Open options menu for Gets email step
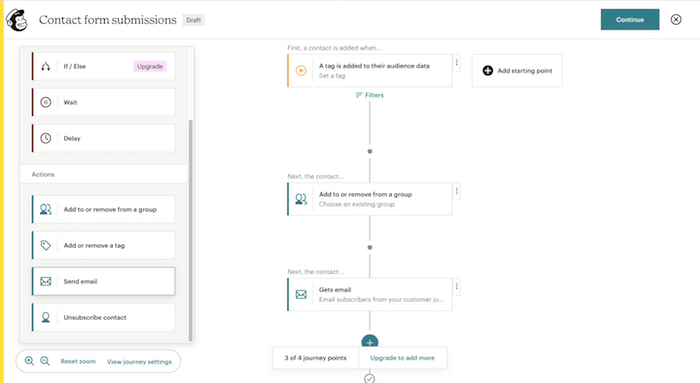Viewport: 700px width, 383px height. pos(456,286)
